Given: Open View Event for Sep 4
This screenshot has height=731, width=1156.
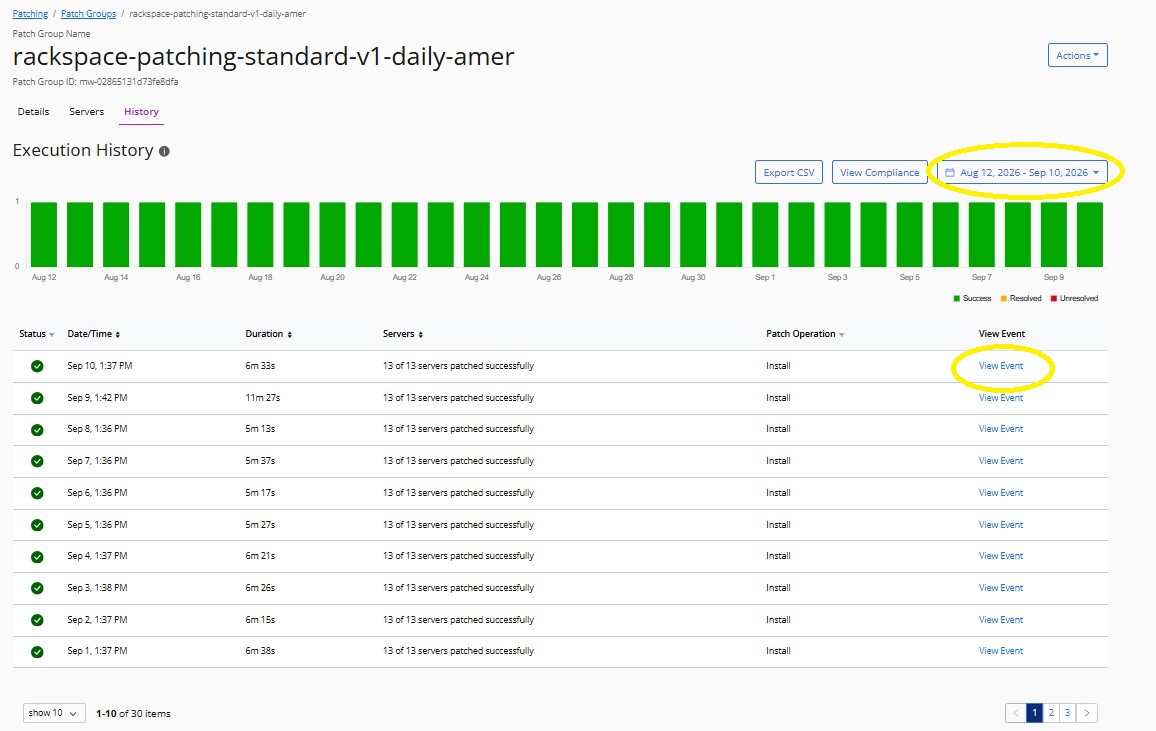Looking at the screenshot, I should tap(1000, 556).
